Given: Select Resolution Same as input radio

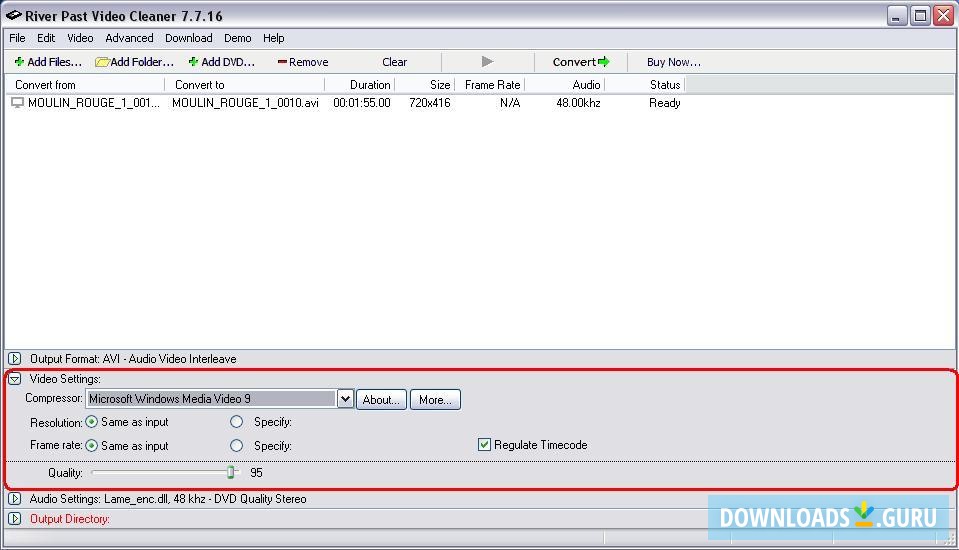Looking at the screenshot, I should tap(92, 422).
